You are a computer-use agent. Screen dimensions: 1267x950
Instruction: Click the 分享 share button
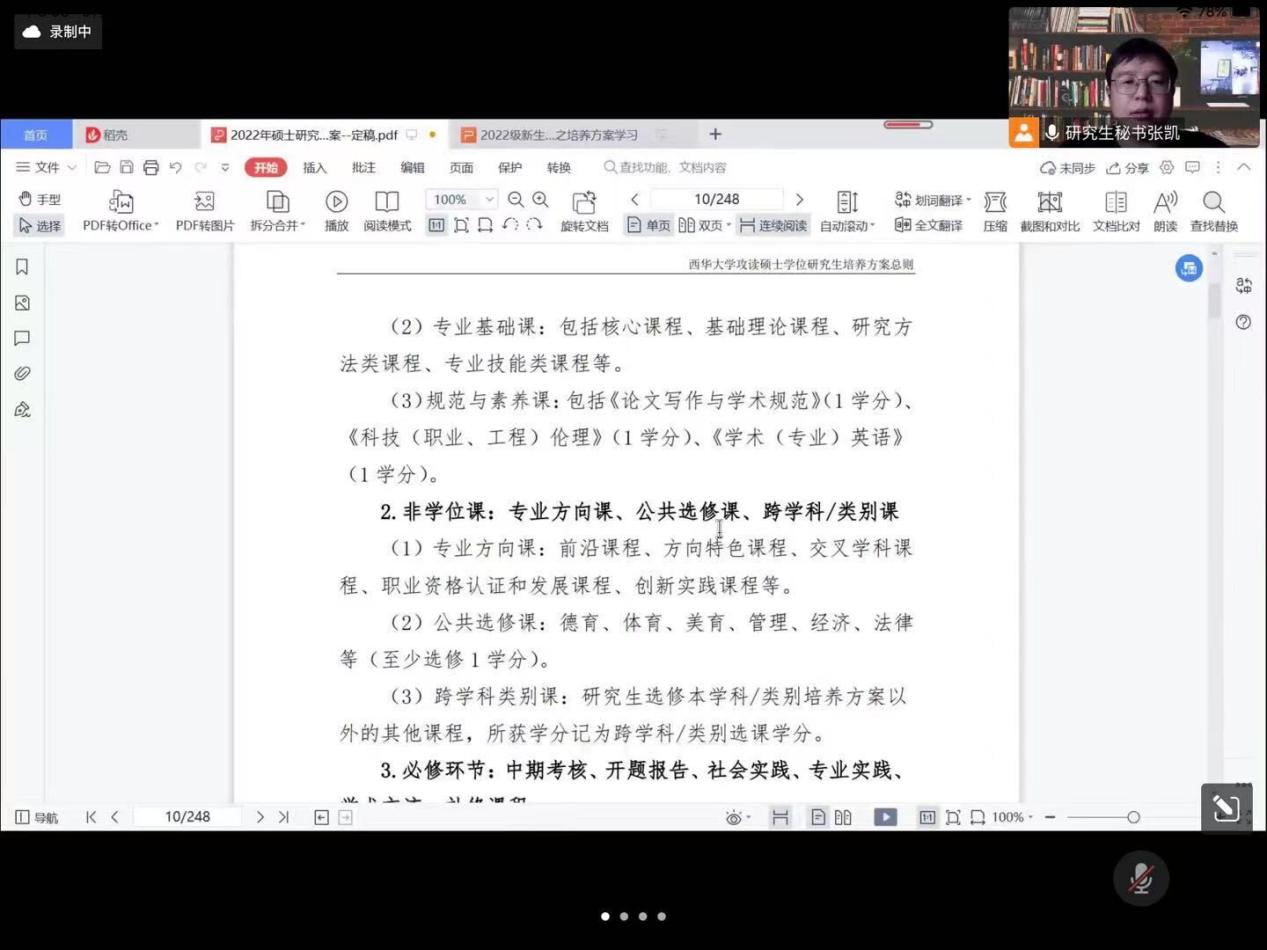tap(1127, 168)
